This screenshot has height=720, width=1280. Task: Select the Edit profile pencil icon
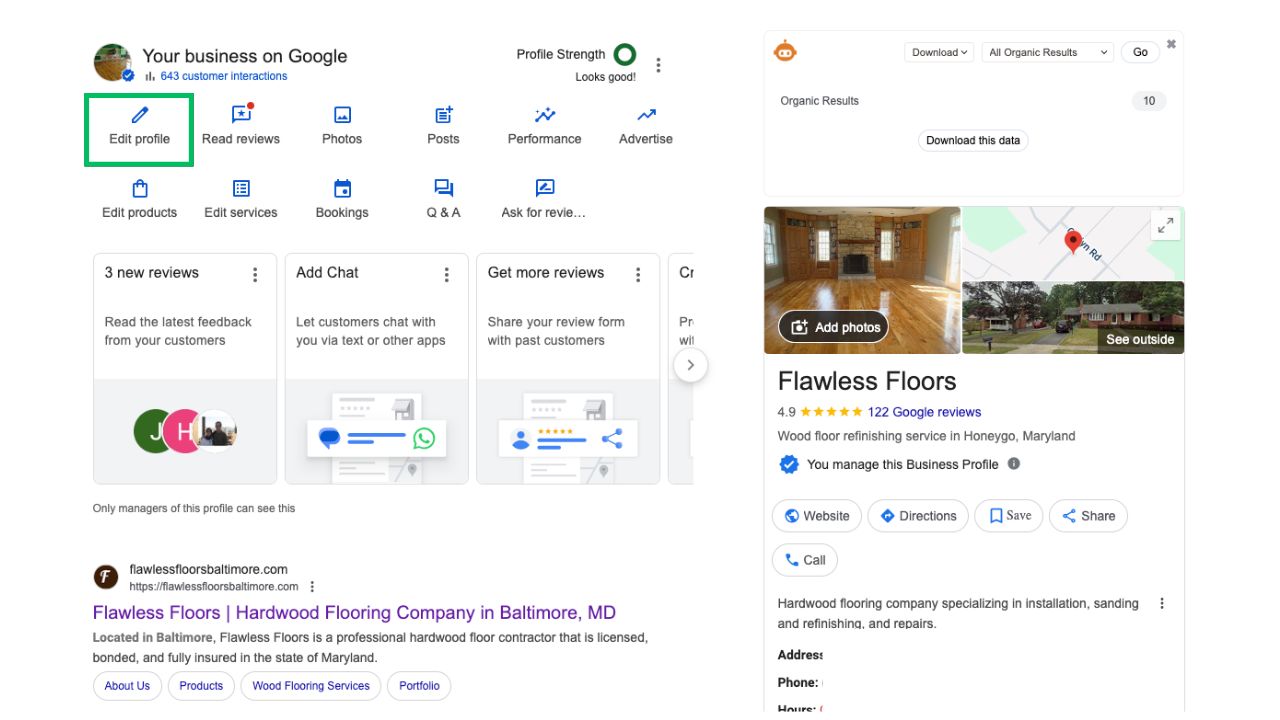point(138,115)
